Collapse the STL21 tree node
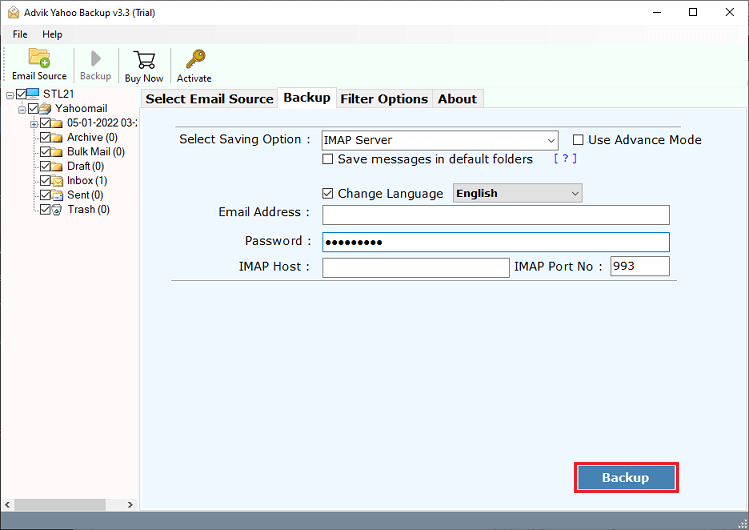This screenshot has width=749, height=530. pos(10,95)
